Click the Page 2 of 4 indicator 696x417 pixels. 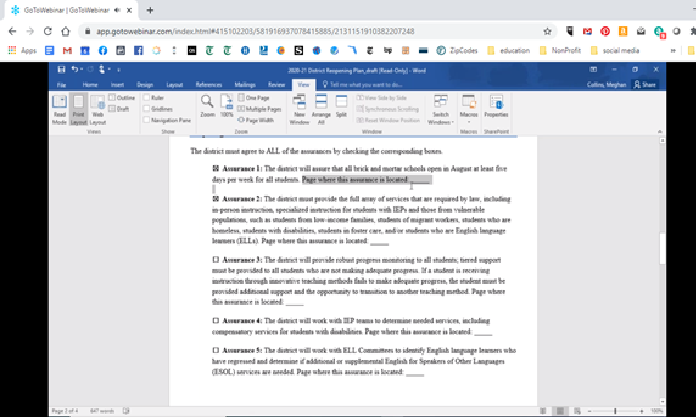(x=65, y=411)
